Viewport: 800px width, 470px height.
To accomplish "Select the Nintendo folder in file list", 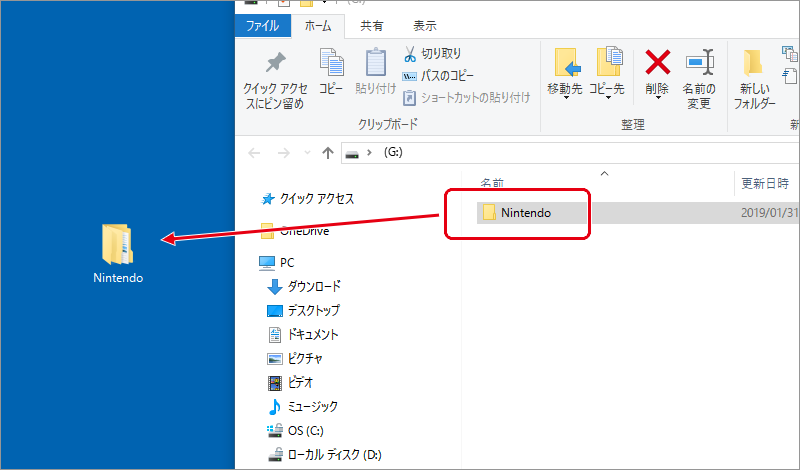I will pos(525,212).
